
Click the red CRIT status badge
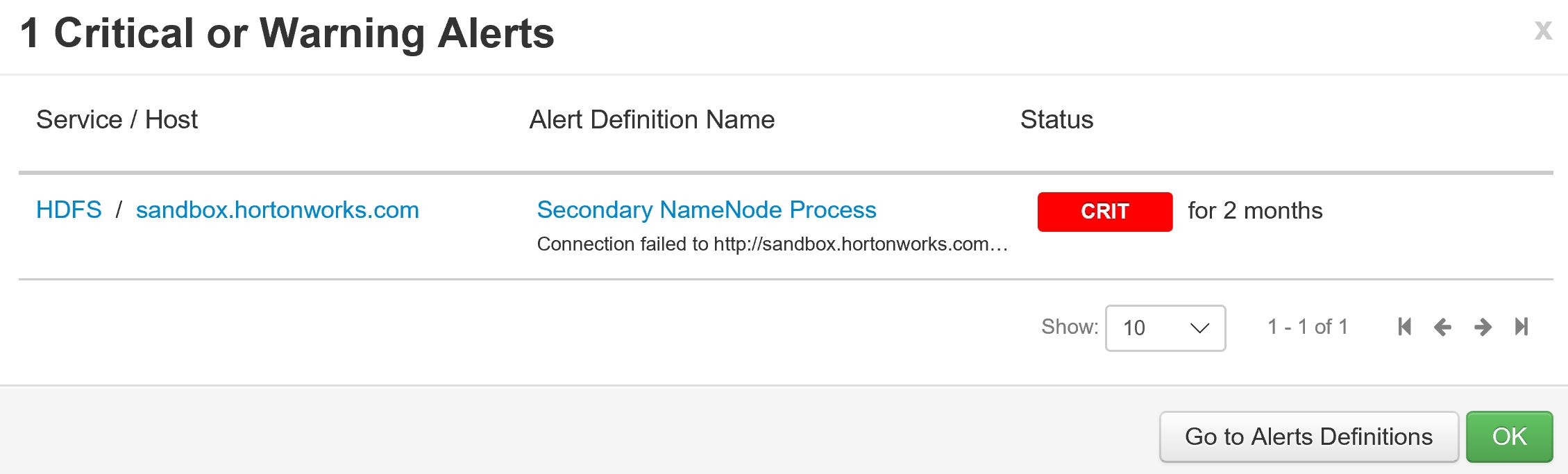pyautogui.click(x=1104, y=212)
